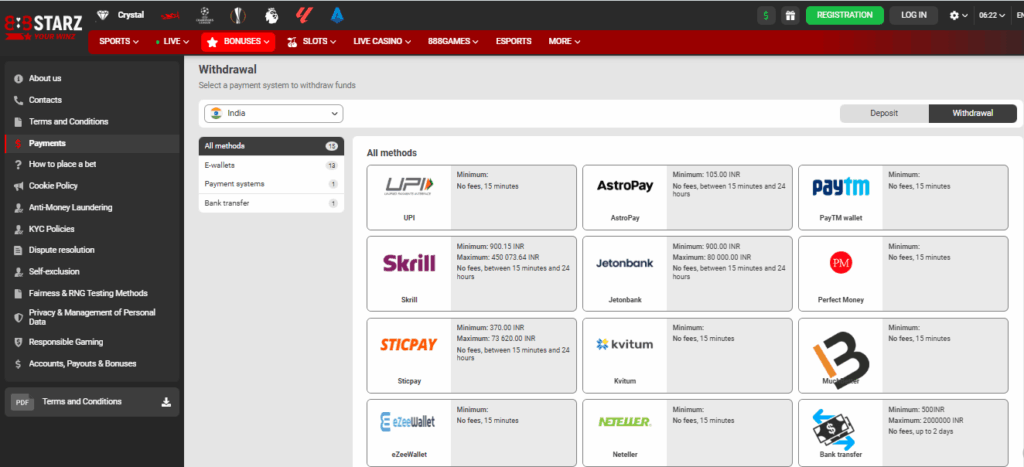Select All methods filter
The width and height of the screenshot is (1024, 467).
pos(271,146)
